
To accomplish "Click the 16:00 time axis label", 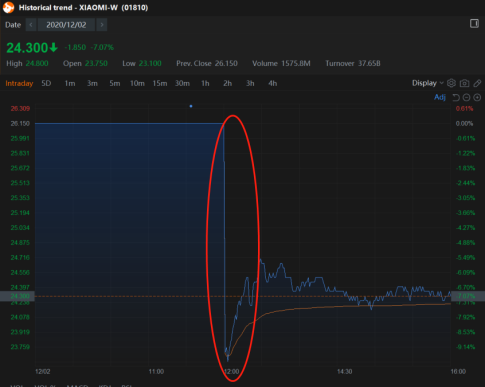I will coord(458,371).
